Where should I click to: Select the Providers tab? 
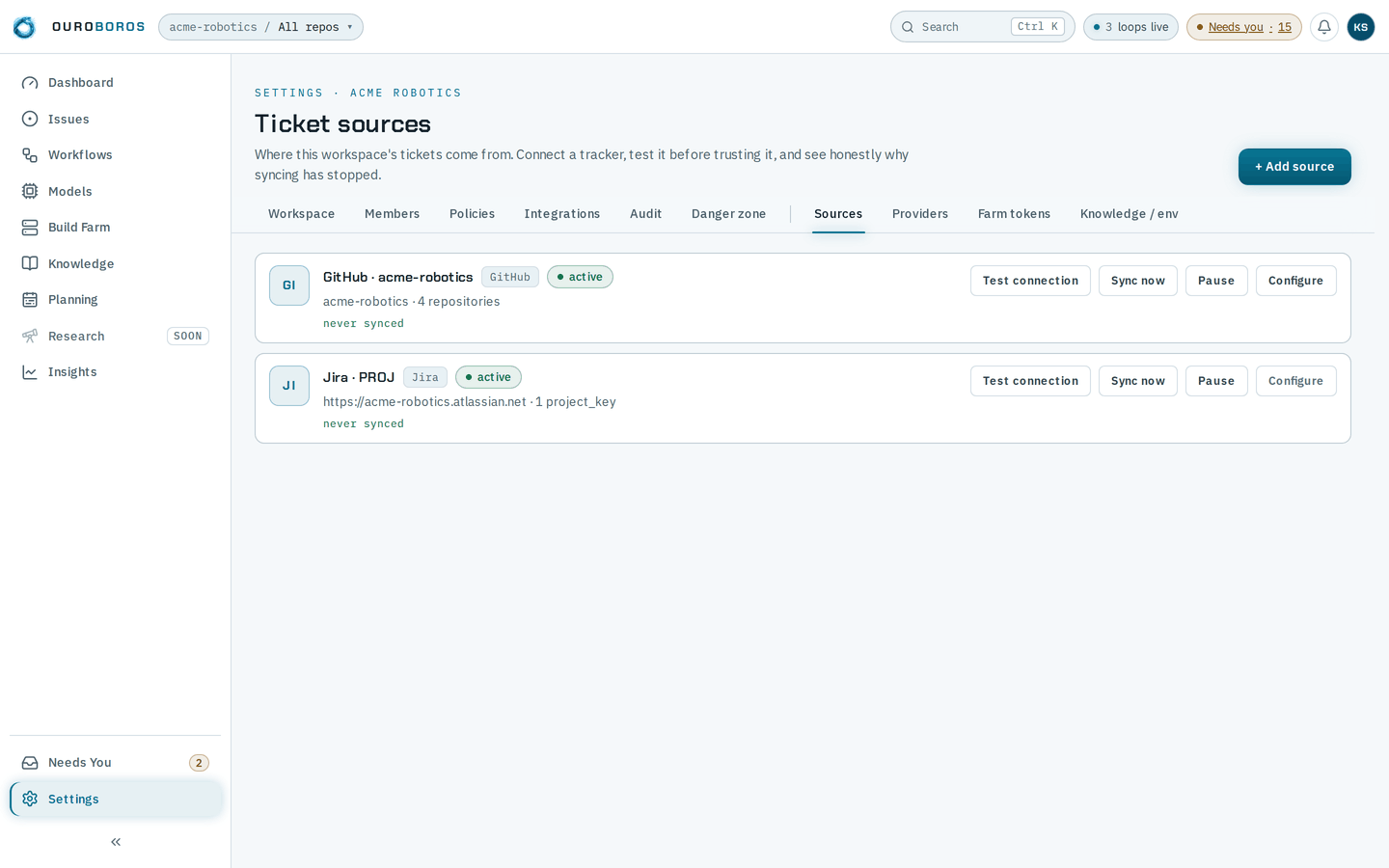pos(920,214)
